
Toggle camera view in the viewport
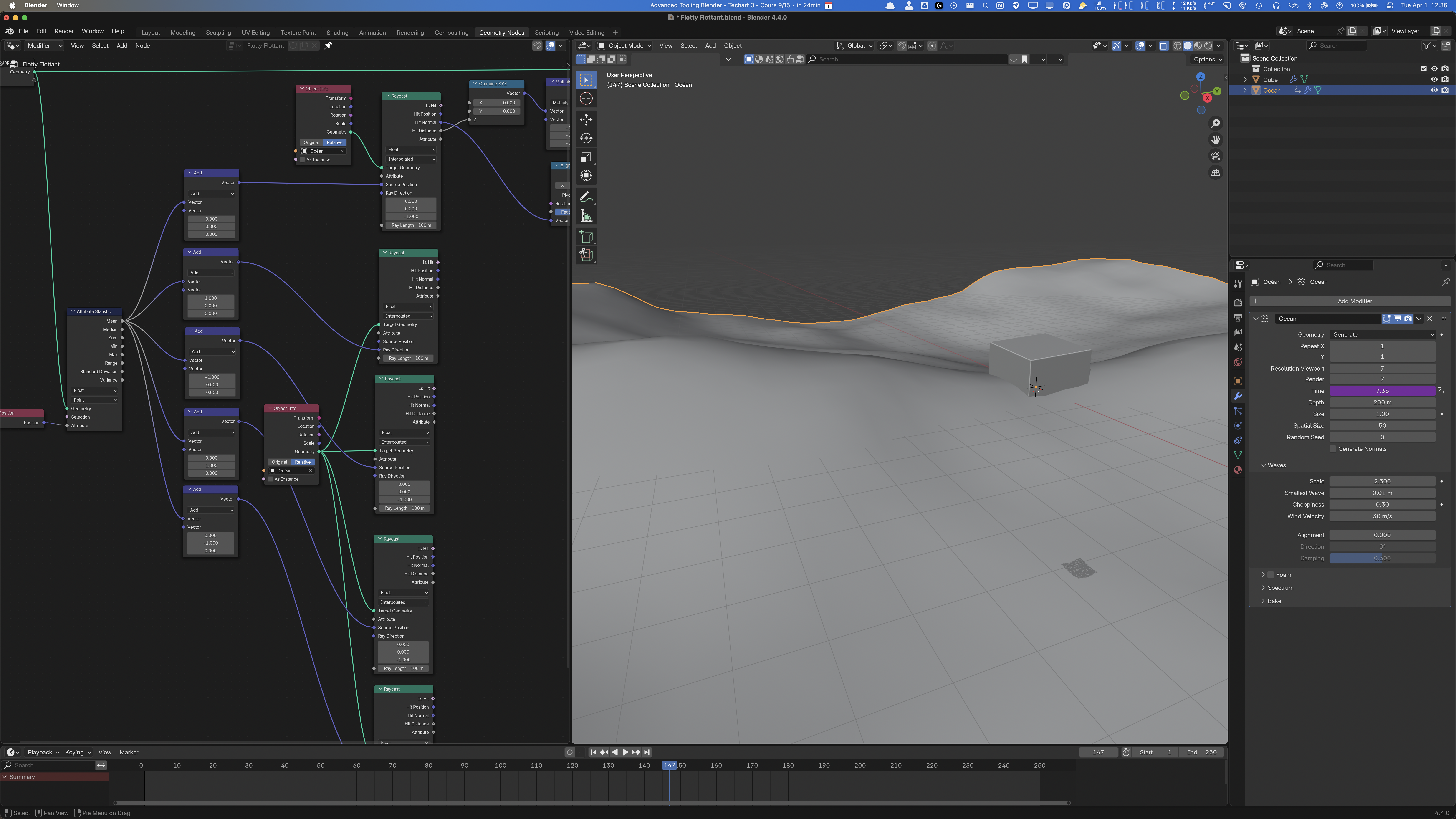[1215, 156]
